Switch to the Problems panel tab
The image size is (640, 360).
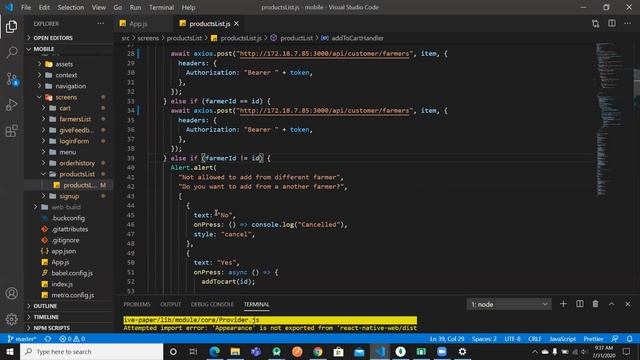pyautogui.click(x=137, y=304)
